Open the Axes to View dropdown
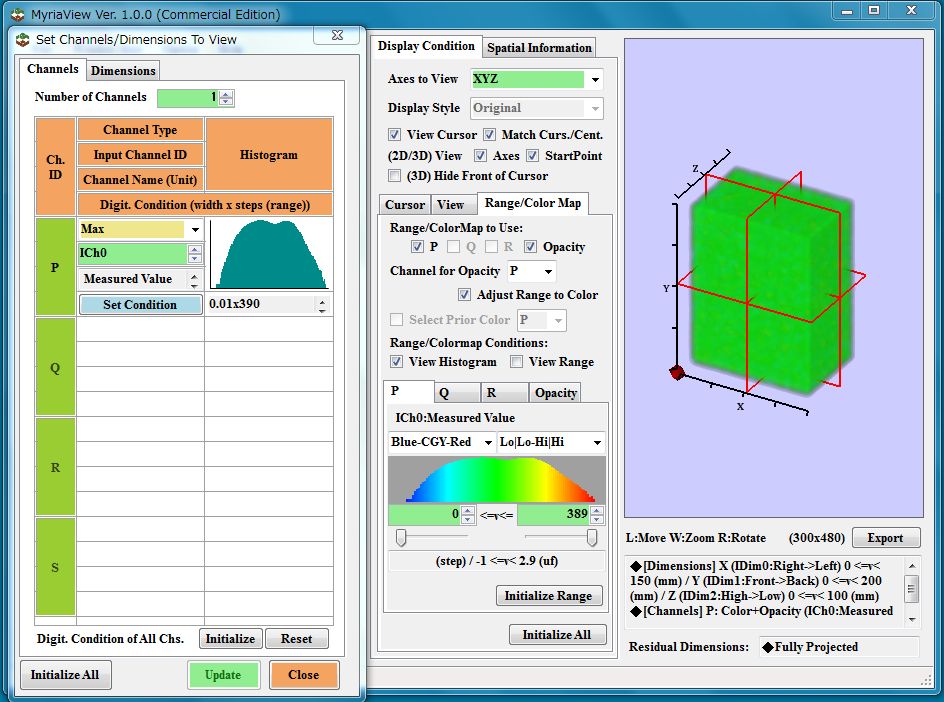 click(x=596, y=80)
